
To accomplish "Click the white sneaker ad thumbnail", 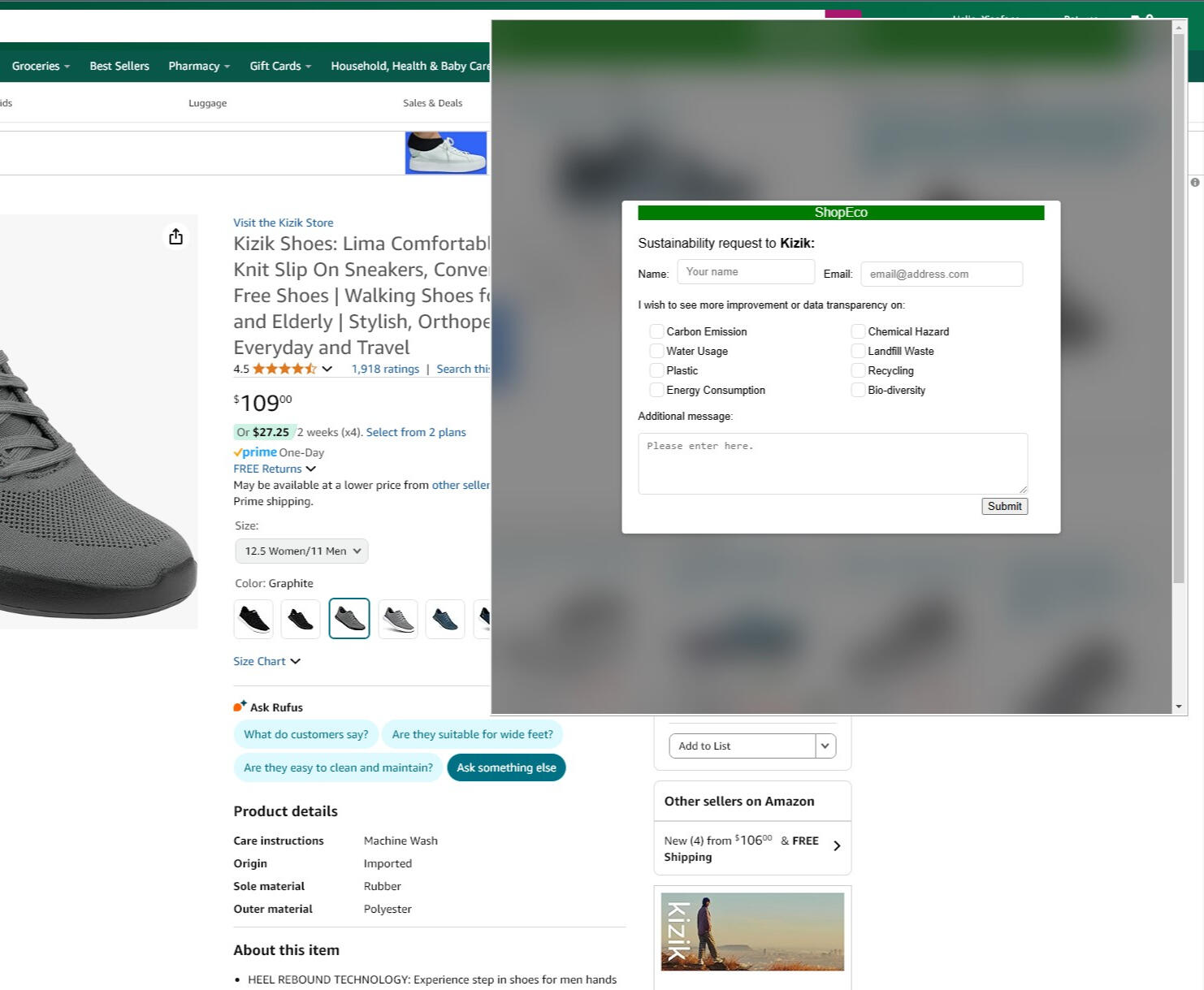I will coord(446,153).
